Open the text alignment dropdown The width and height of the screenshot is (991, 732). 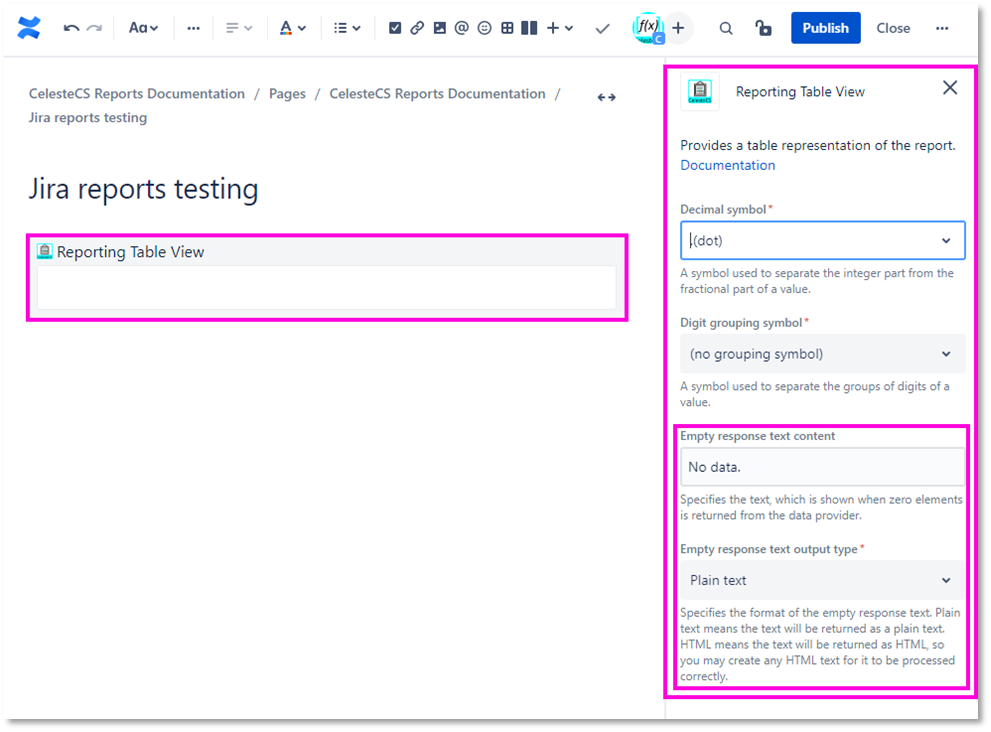(239, 28)
